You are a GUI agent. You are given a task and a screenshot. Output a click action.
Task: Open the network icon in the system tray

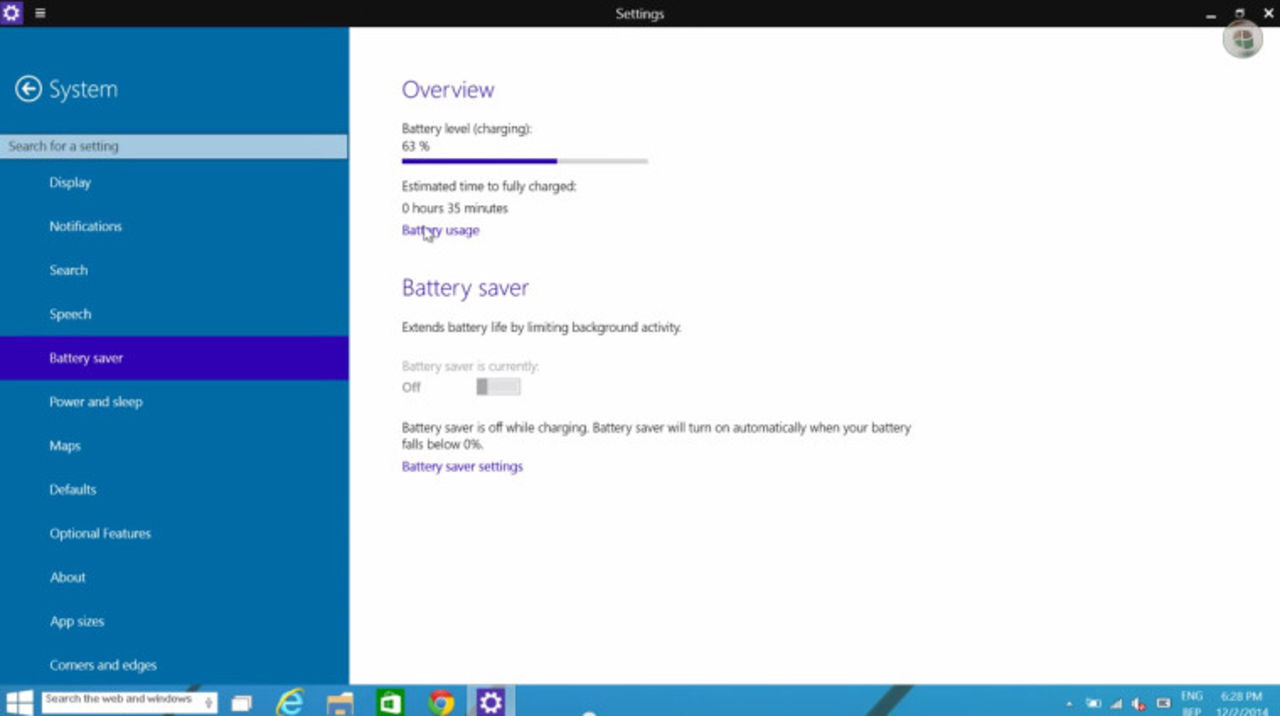pyautogui.click(x=1115, y=702)
